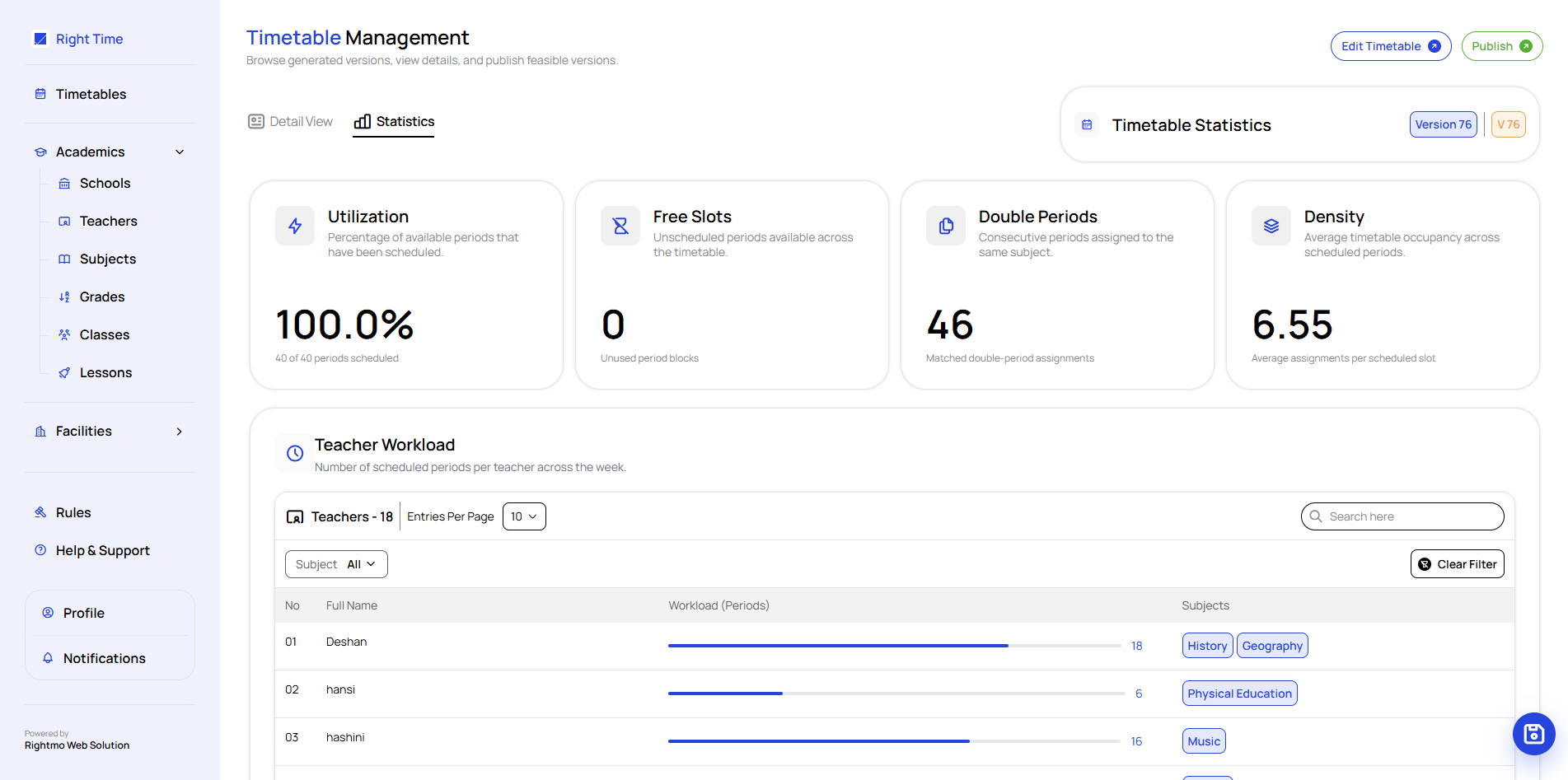Click the Music subject tag
This screenshot has width=1568, height=780.
click(x=1204, y=741)
